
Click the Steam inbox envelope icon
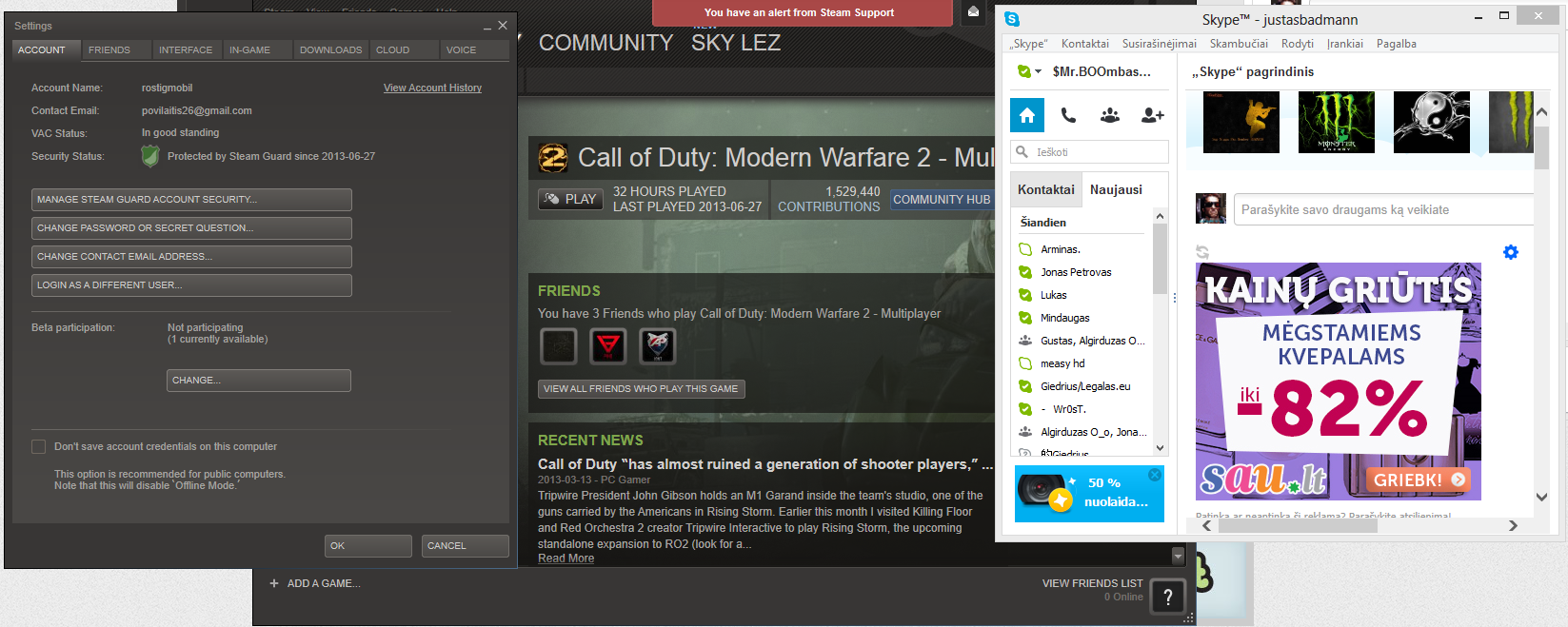pyautogui.click(x=973, y=12)
